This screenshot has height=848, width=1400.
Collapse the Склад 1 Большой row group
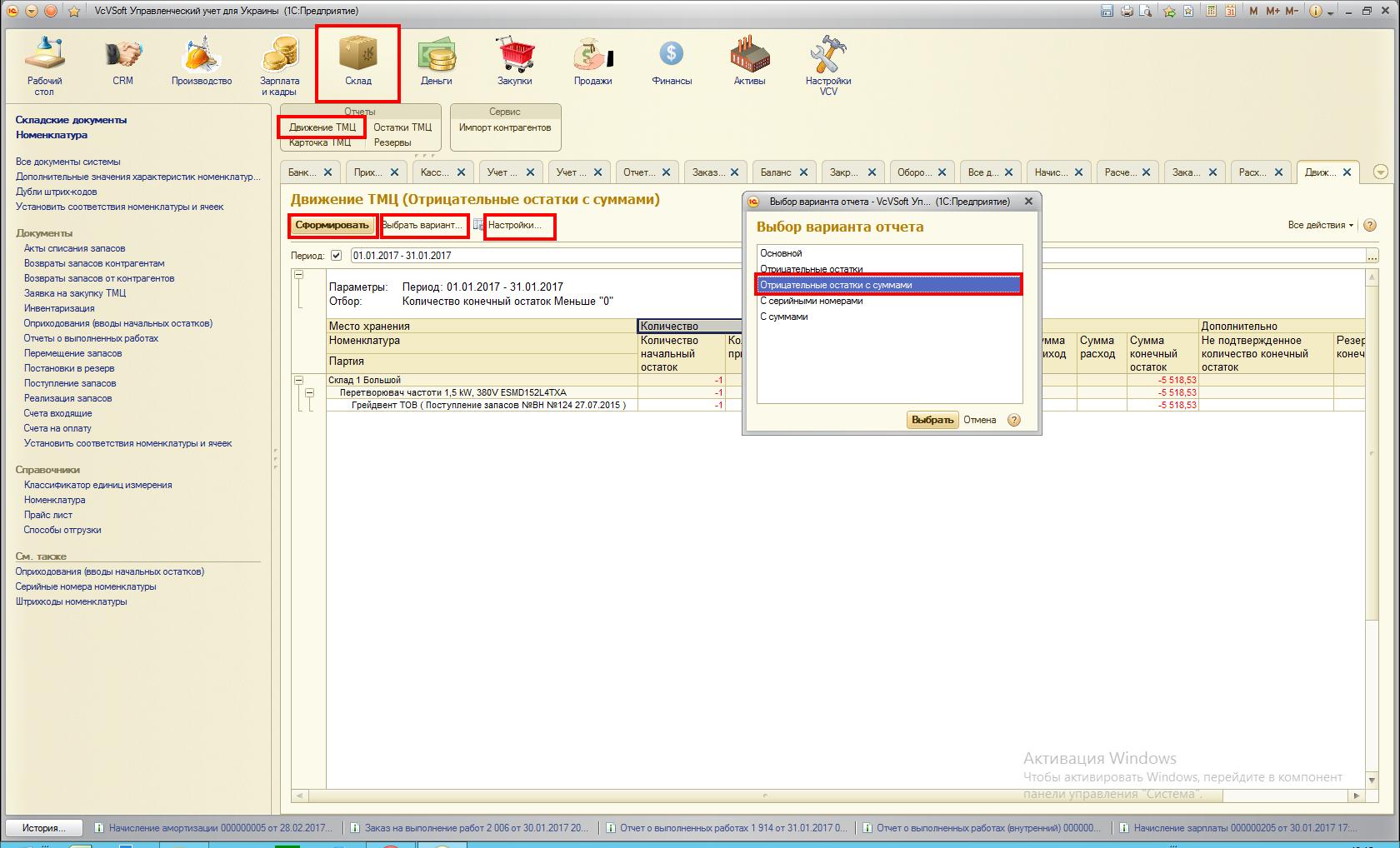(298, 380)
